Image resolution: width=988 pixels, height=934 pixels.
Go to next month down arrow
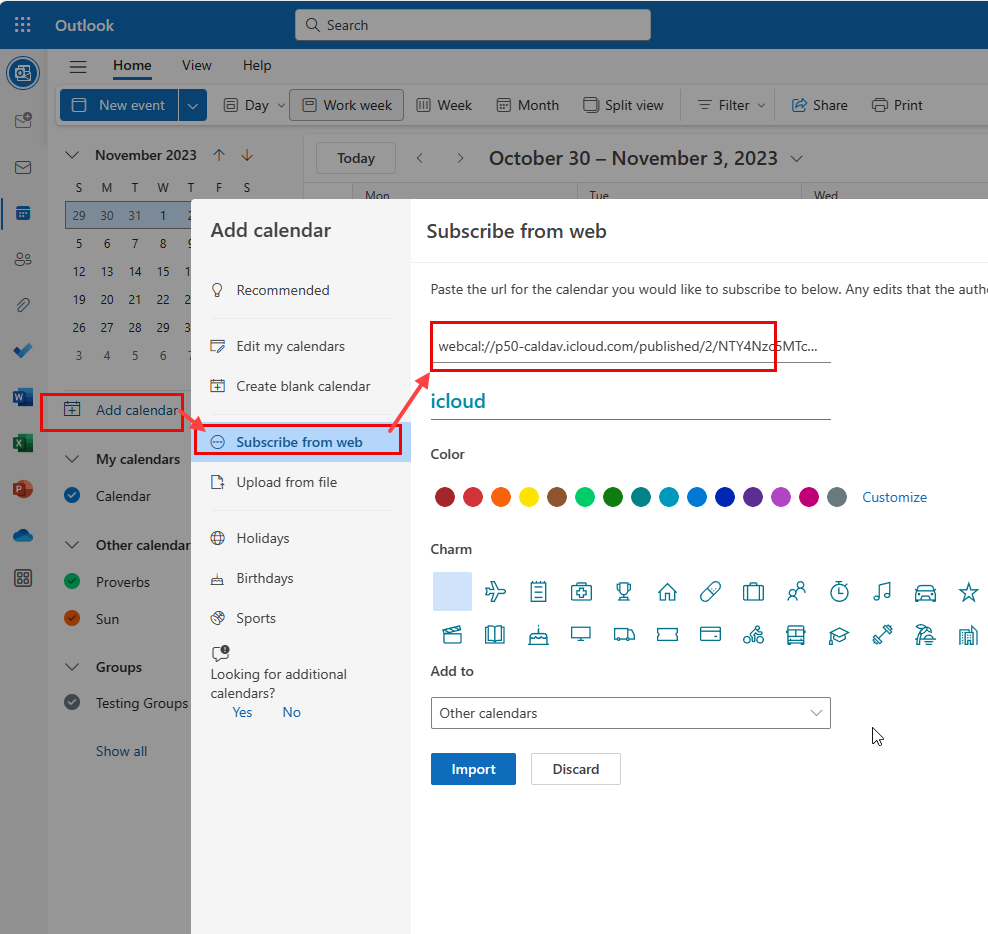click(247, 155)
